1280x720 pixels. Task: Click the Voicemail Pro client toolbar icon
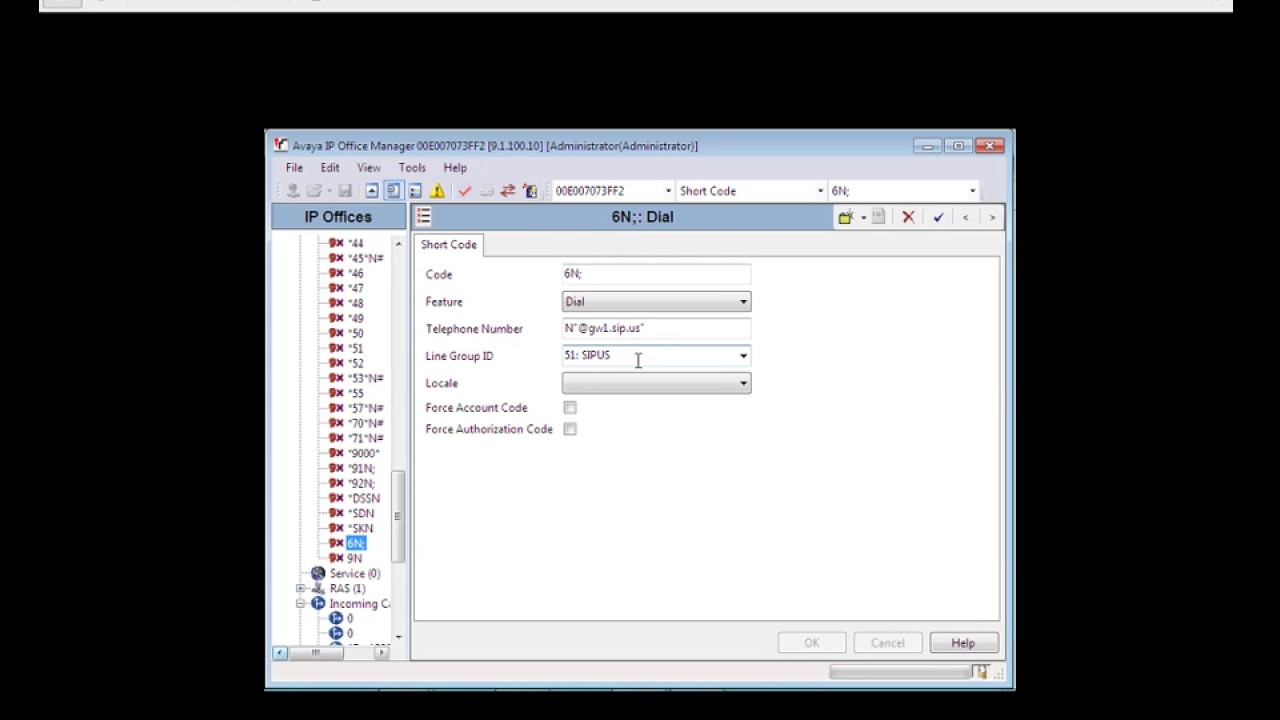[530, 191]
